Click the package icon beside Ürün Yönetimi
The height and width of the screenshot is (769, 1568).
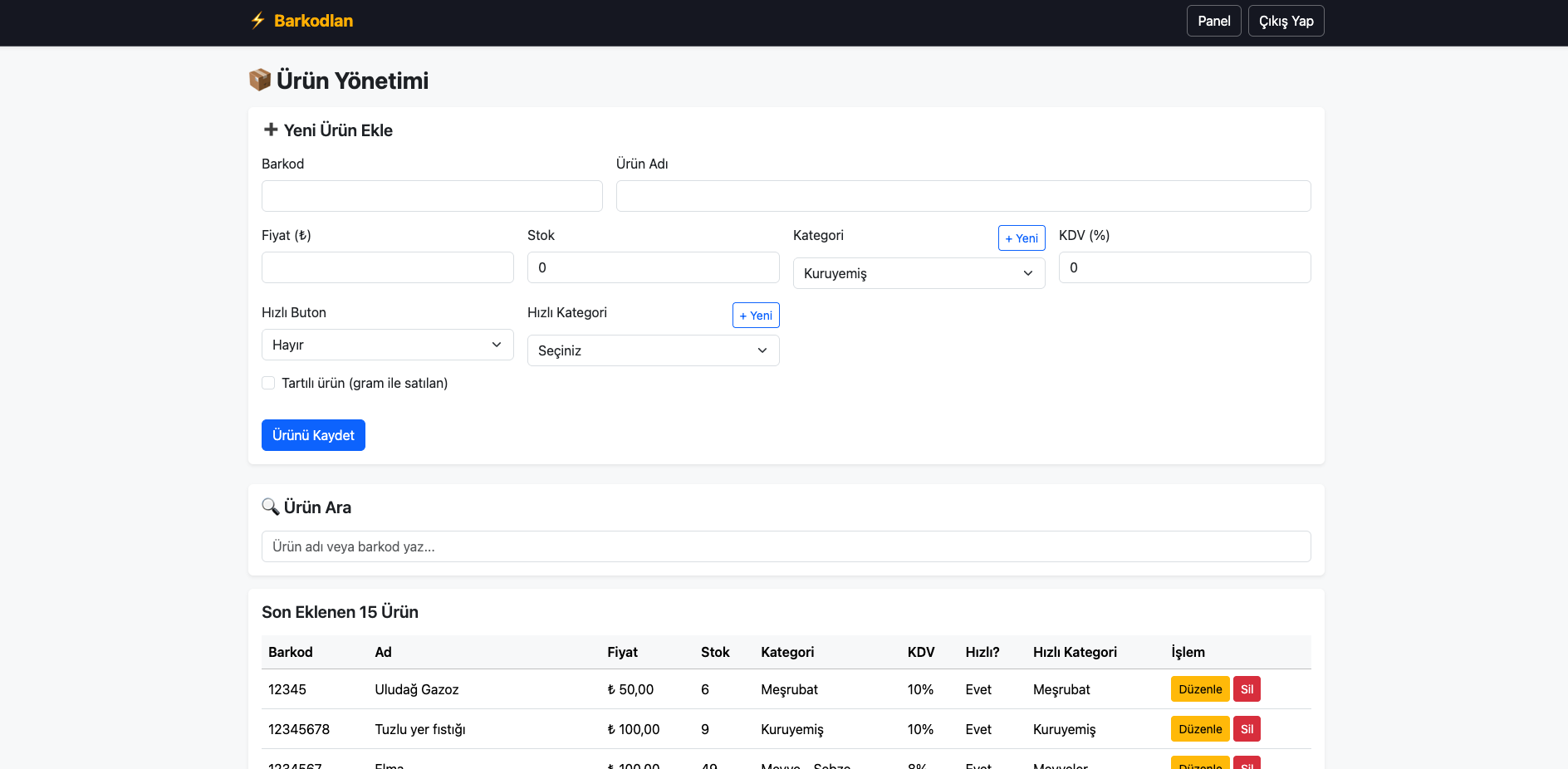(x=260, y=80)
